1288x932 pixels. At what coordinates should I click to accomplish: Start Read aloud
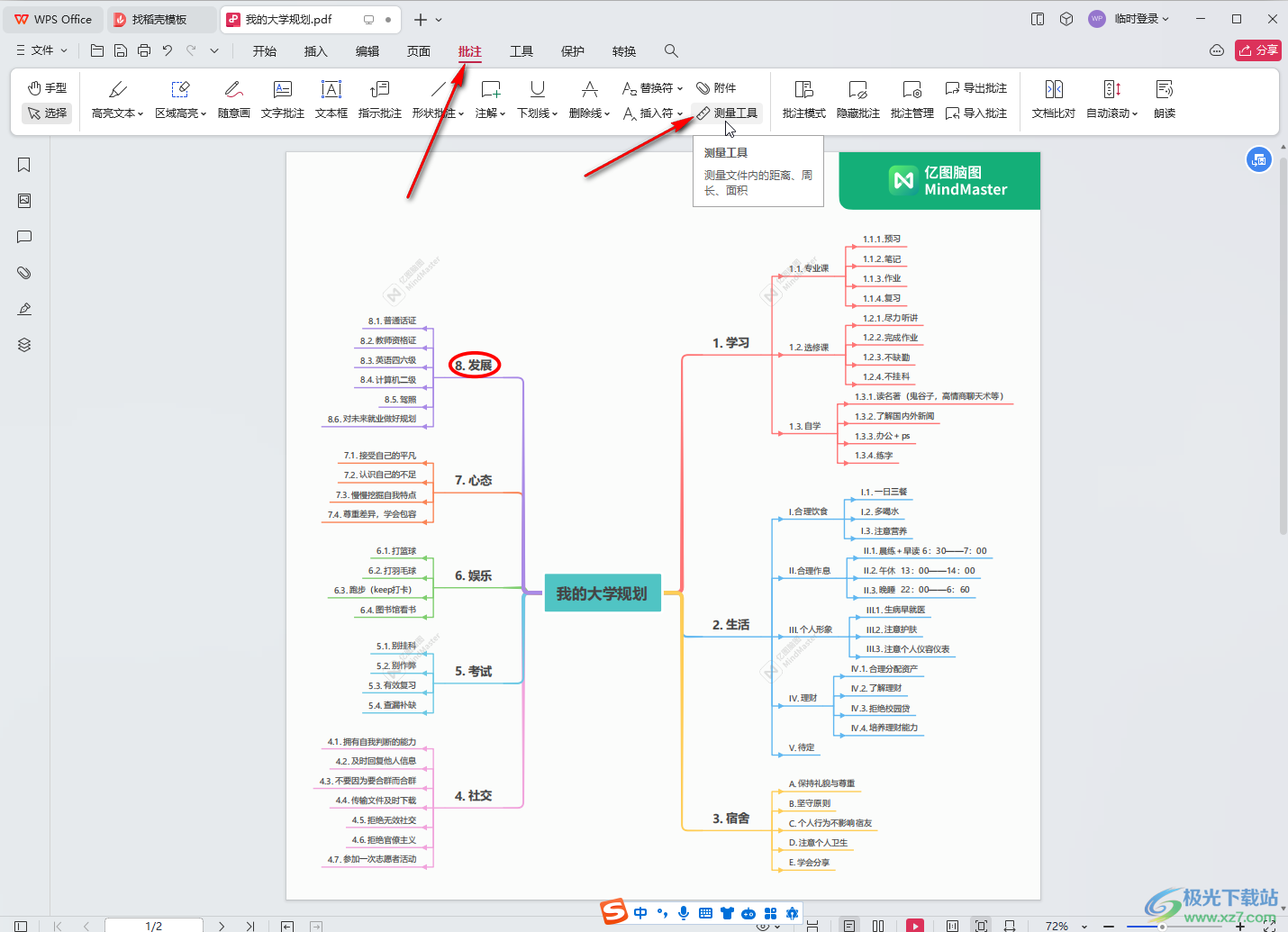coord(1165,99)
